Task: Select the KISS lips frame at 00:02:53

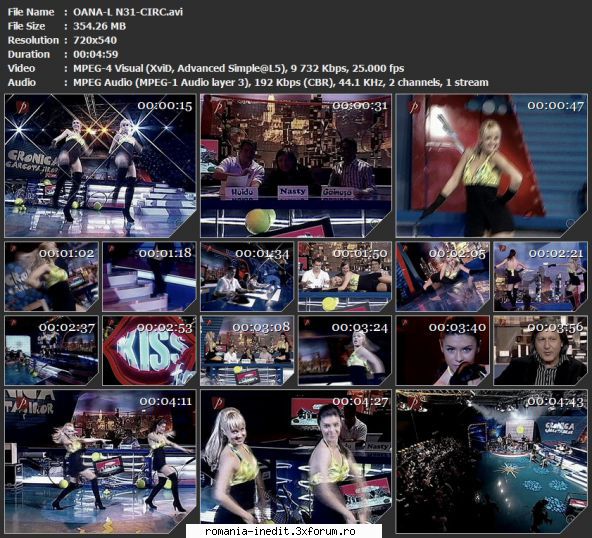Action: (149, 350)
